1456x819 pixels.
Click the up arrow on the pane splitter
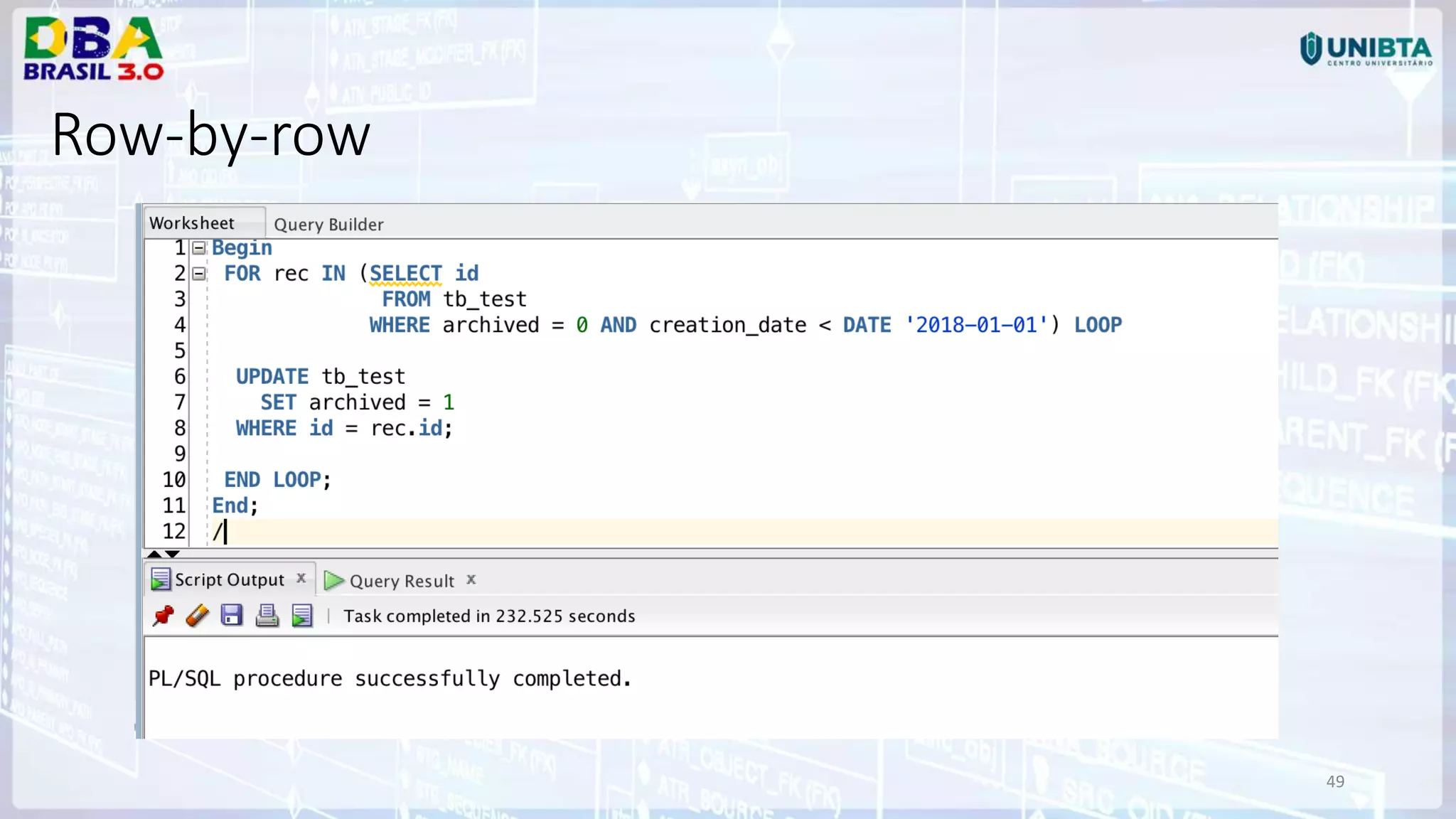[154, 554]
